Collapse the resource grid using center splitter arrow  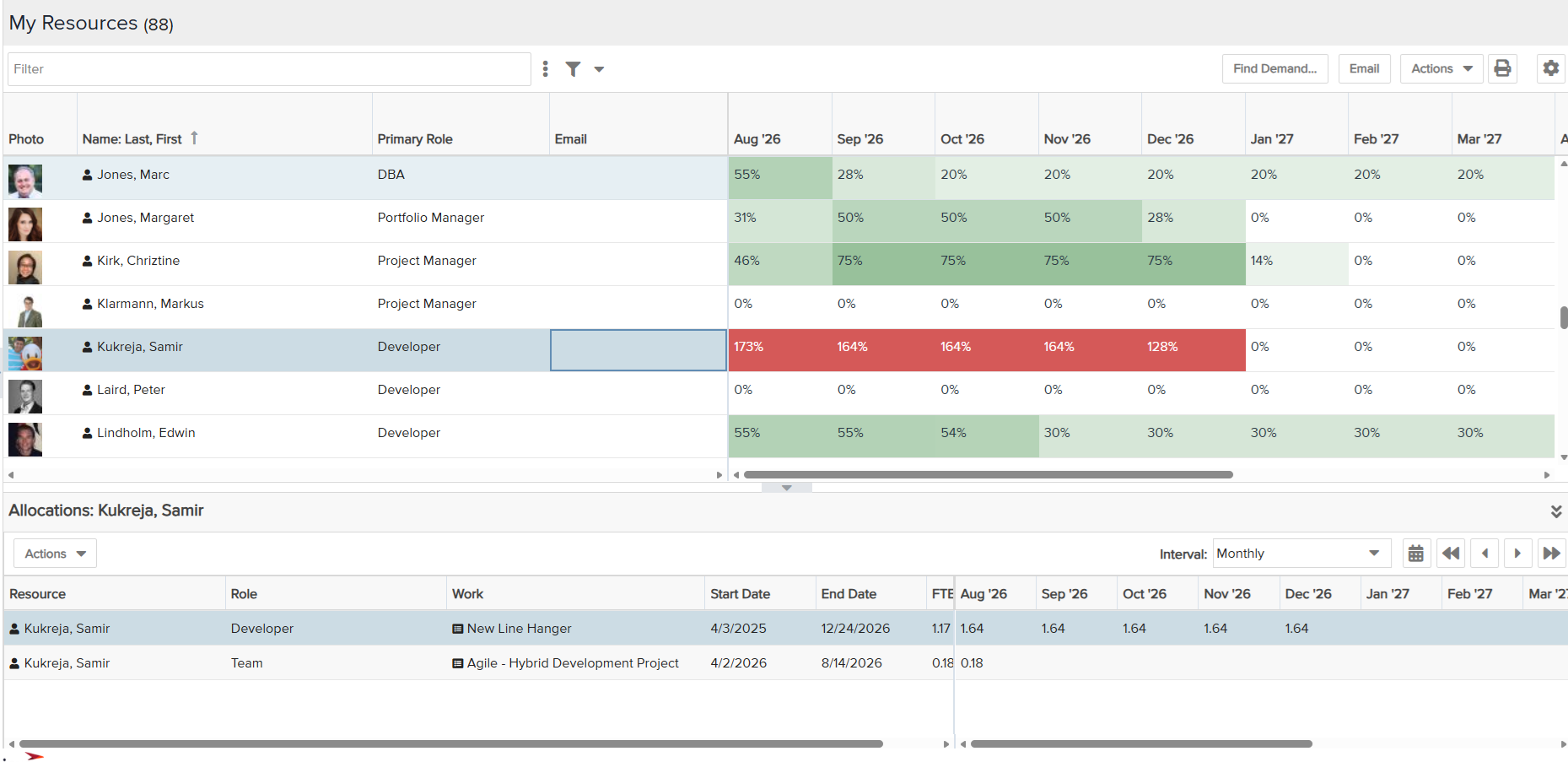(786, 488)
